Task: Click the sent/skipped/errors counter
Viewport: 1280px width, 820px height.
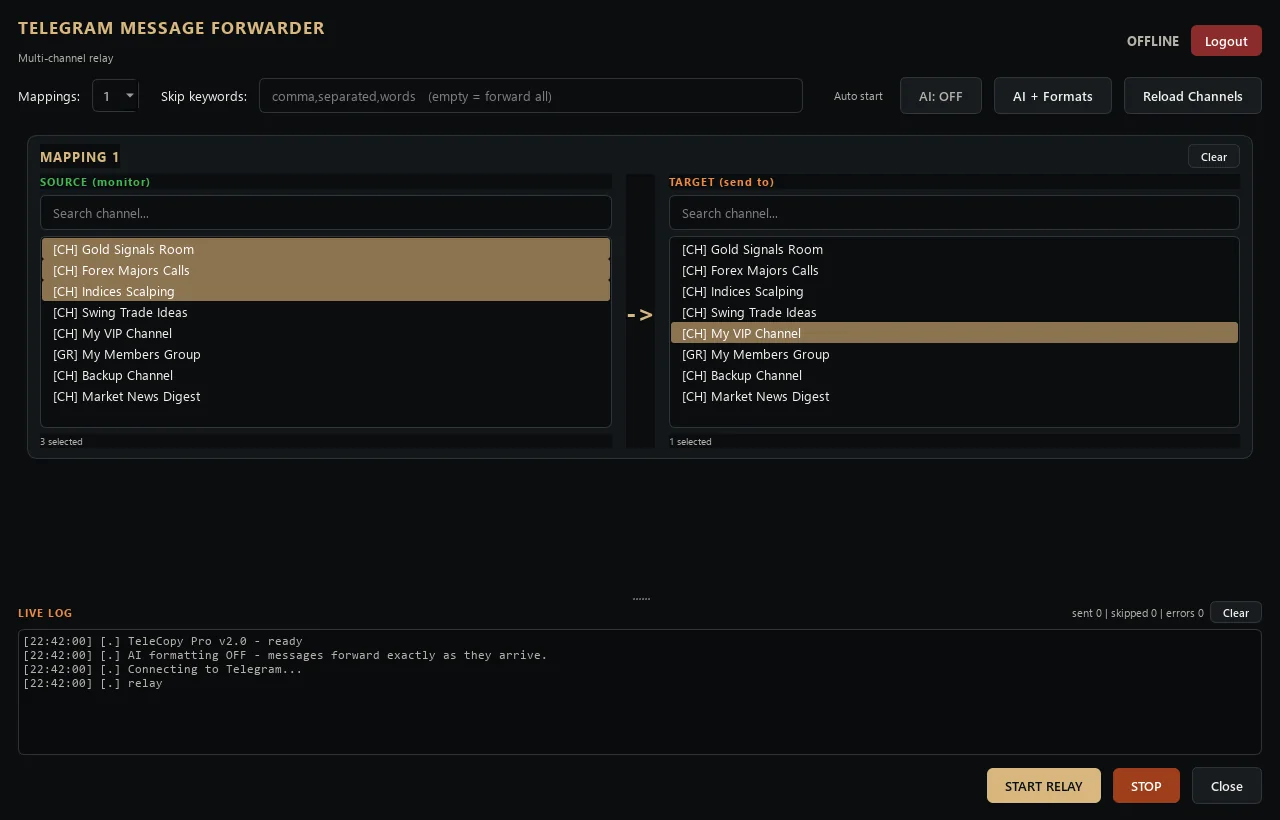Action: (1137, 613)
